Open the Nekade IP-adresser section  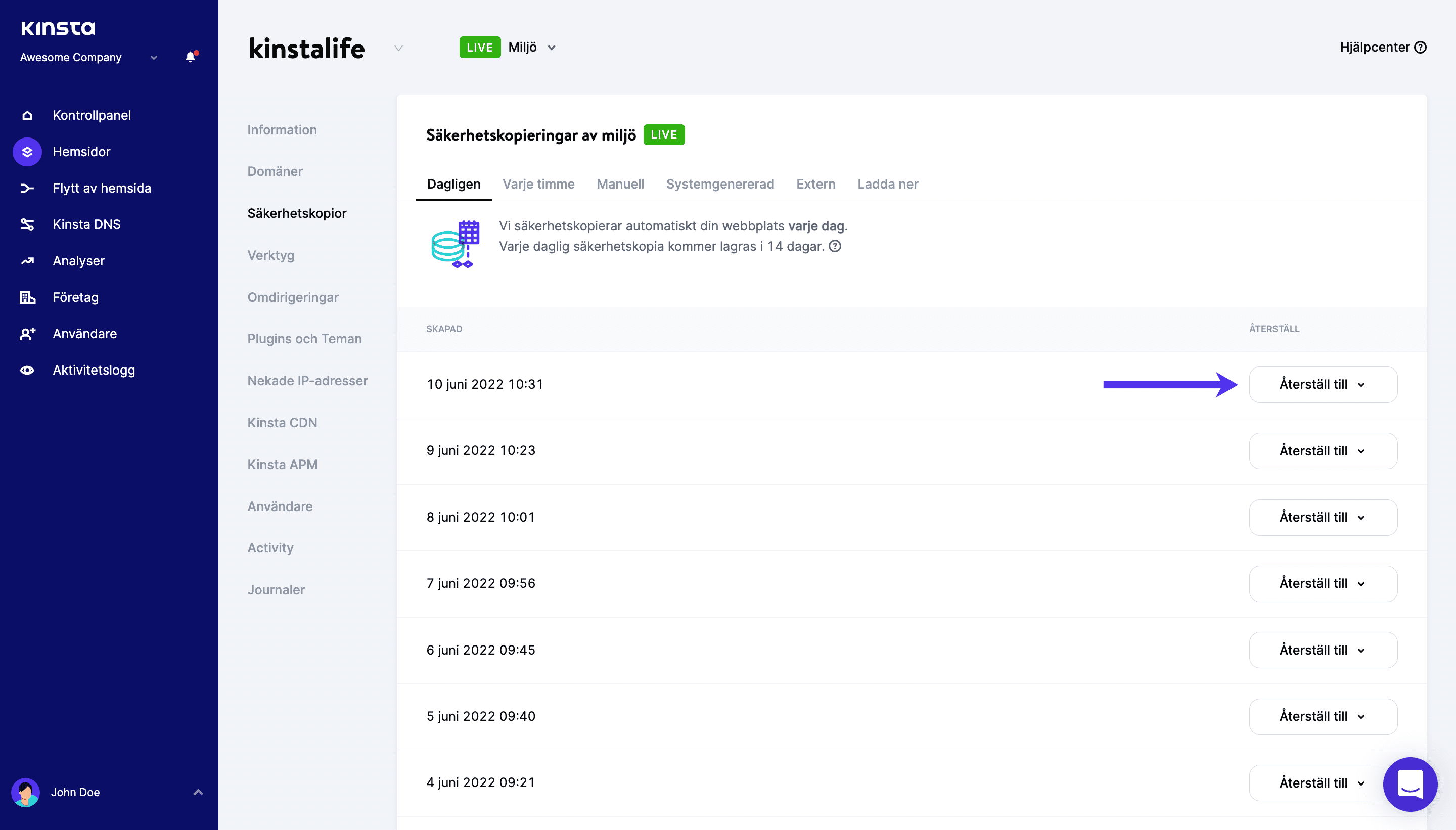point(308,381)
